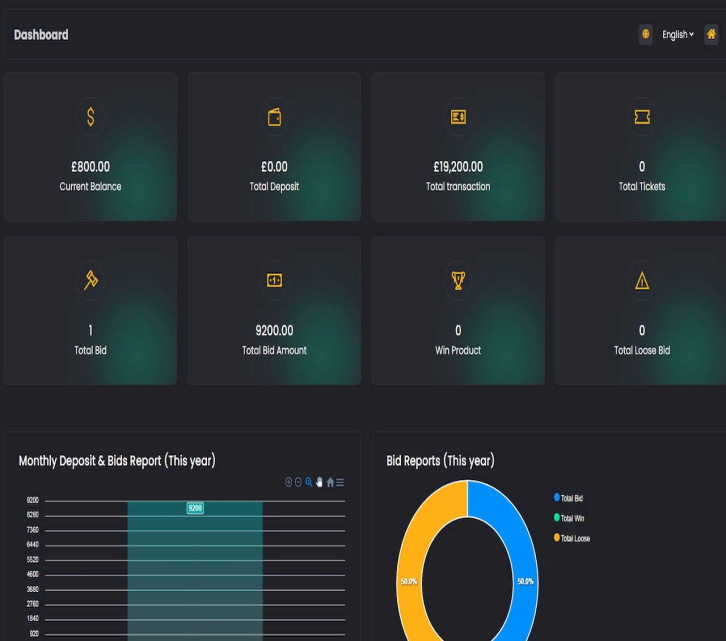The image size is (726, 641).
Task: Click the Total Win legend label
Action: pos(572,518)
